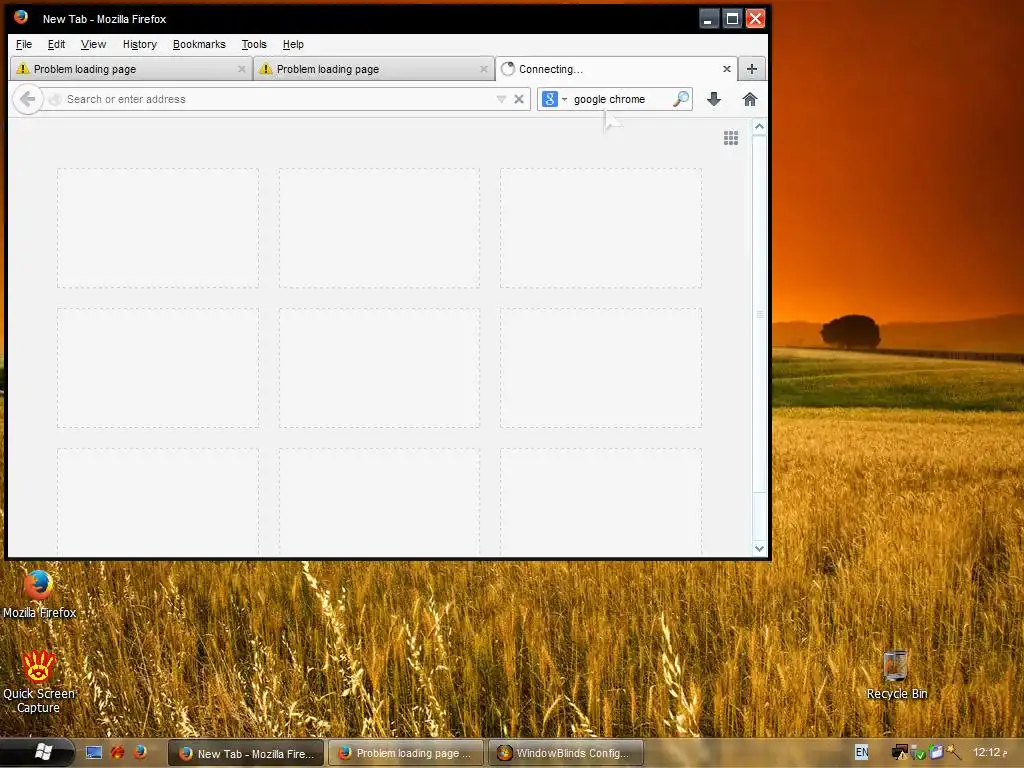The width and height of the screenshot is (1024, 768).
Task: Open a new tab with plus button
Action: (752, 69)
